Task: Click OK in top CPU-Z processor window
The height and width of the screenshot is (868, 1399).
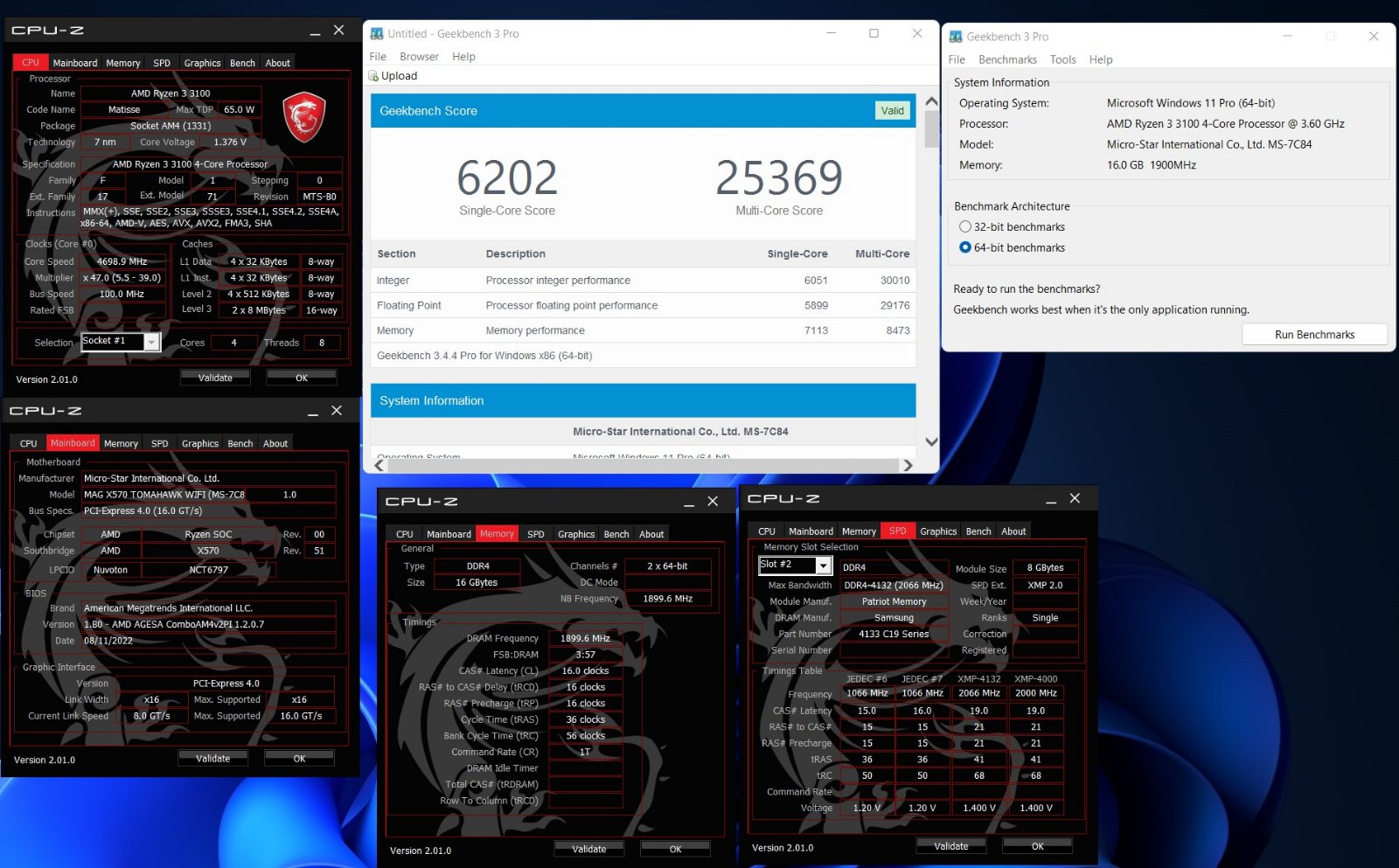Action: 302,378
